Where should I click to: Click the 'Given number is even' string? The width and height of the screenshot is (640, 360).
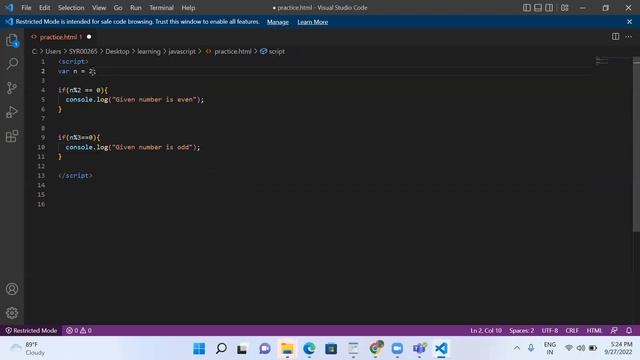tap(155, 100)
